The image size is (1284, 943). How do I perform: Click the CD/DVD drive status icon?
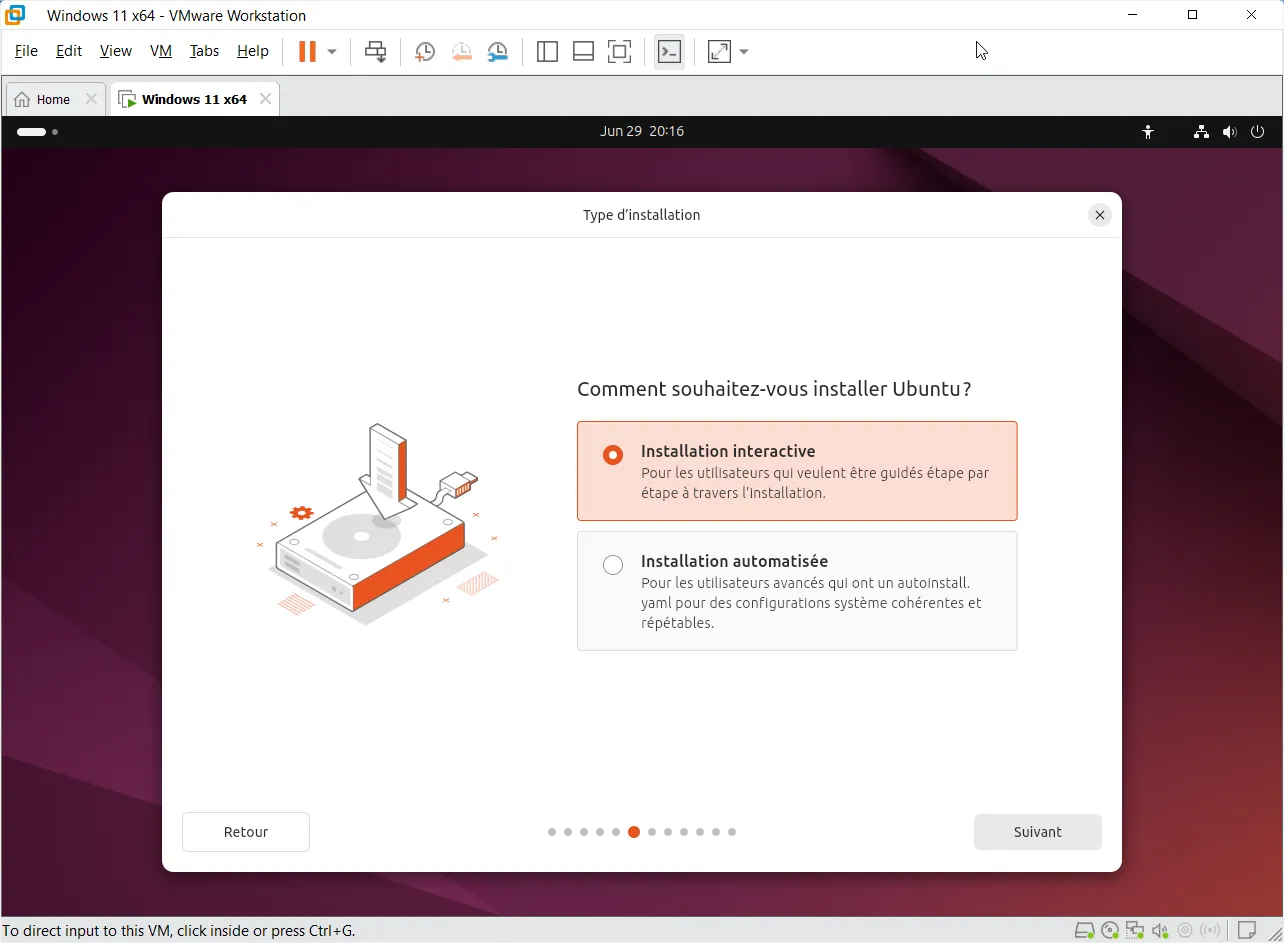coord(1110,931)
